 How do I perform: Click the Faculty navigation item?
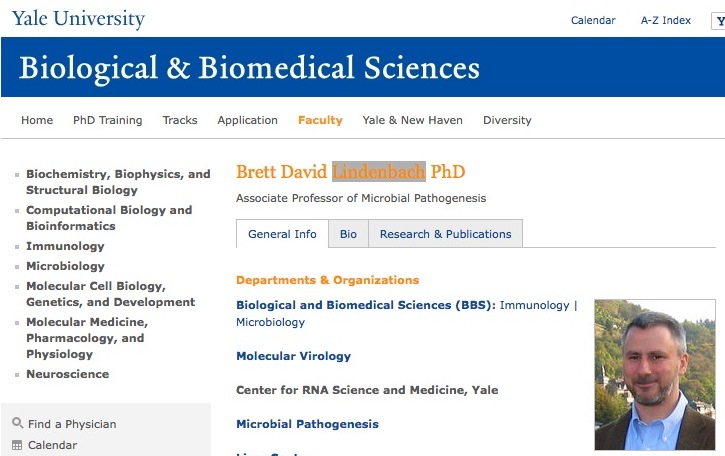pyautogui.click(x=320, y=120)
